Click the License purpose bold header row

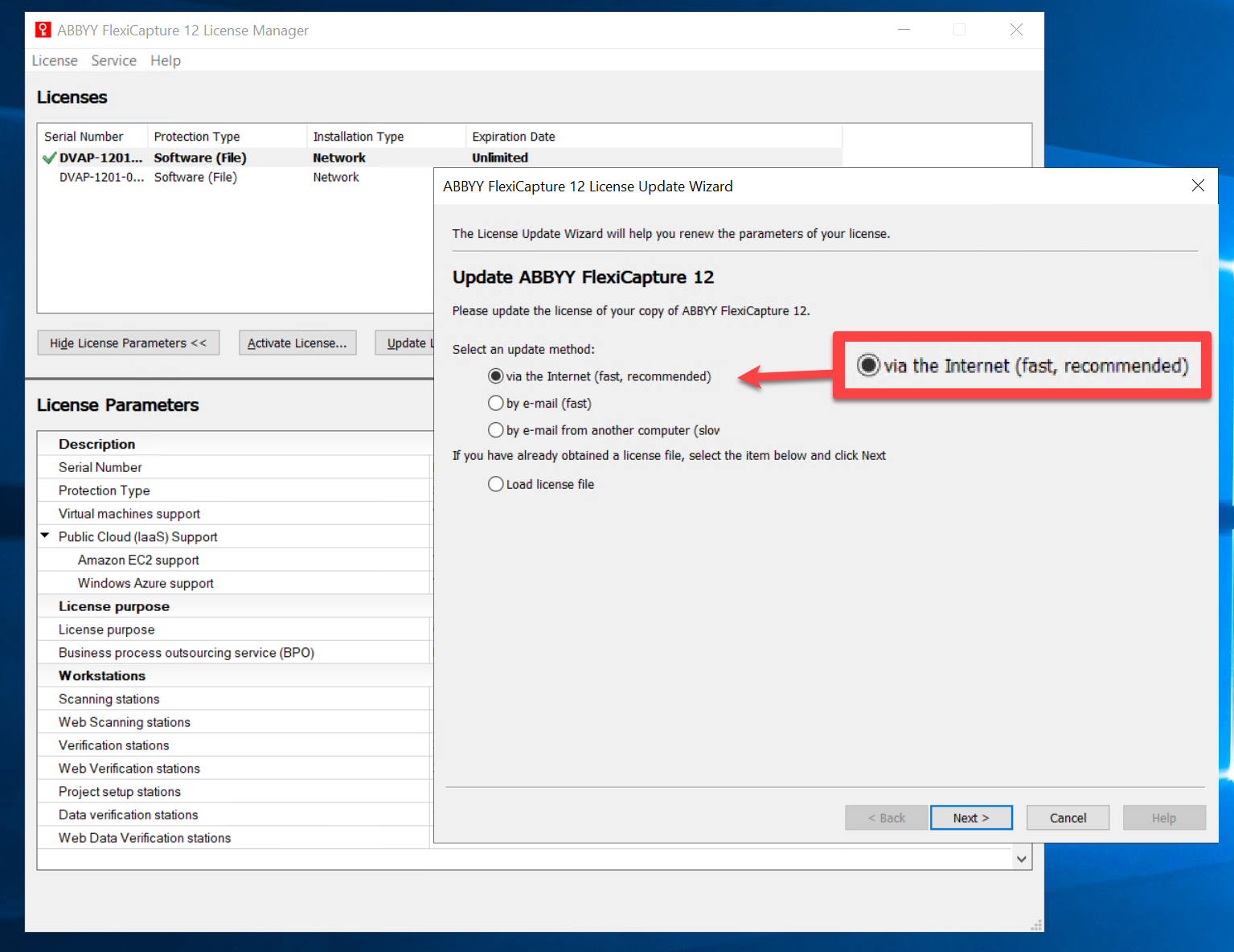[234, 606]
